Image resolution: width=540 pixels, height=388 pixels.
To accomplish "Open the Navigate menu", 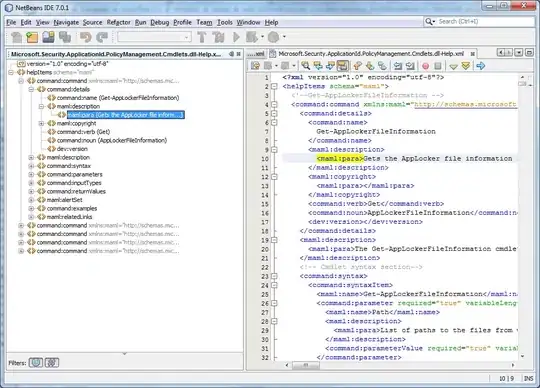I will click(66, 22).
